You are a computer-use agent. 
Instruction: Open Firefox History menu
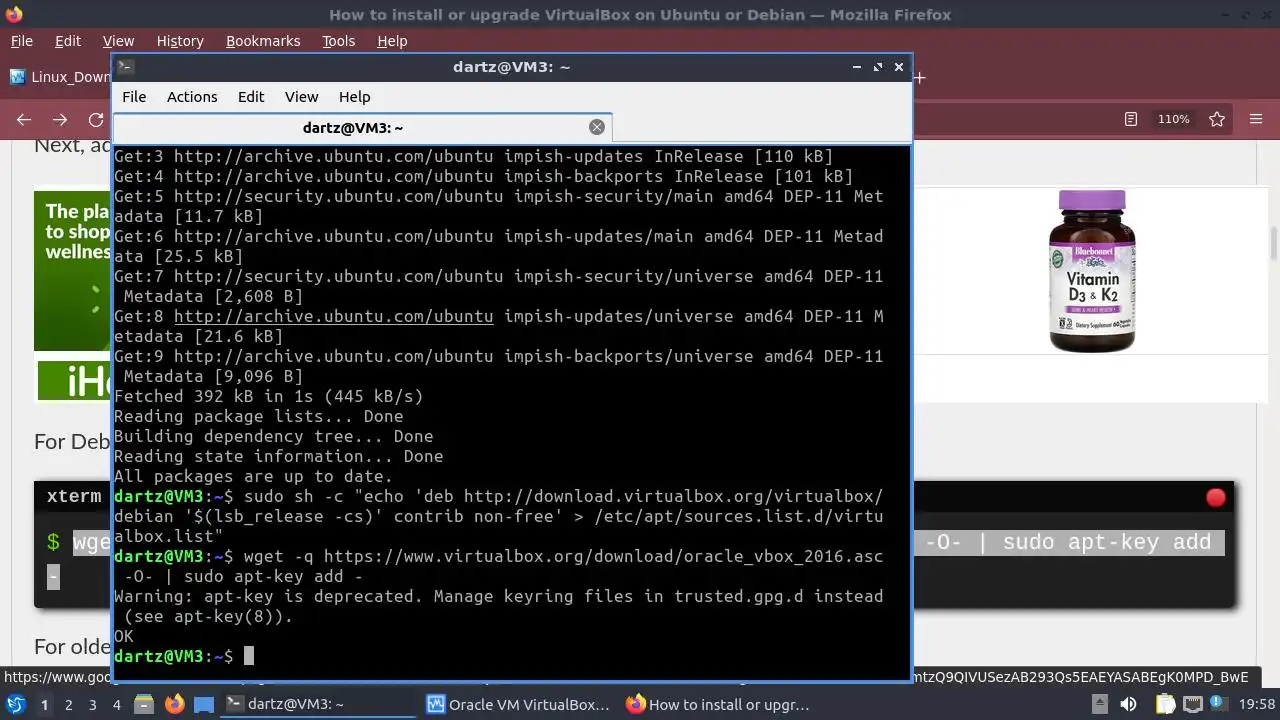(x=180, y=41)
